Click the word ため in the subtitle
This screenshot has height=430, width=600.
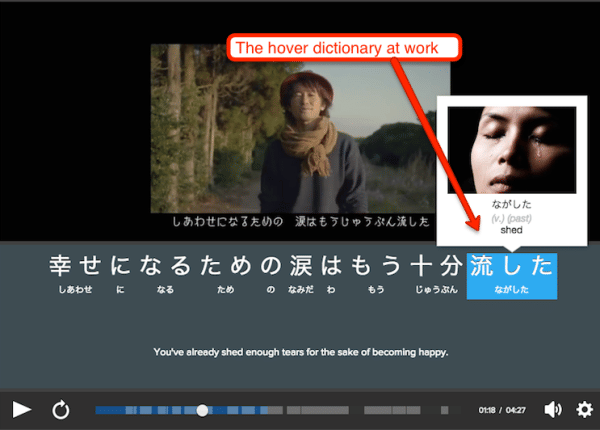(x=225, y=265)
